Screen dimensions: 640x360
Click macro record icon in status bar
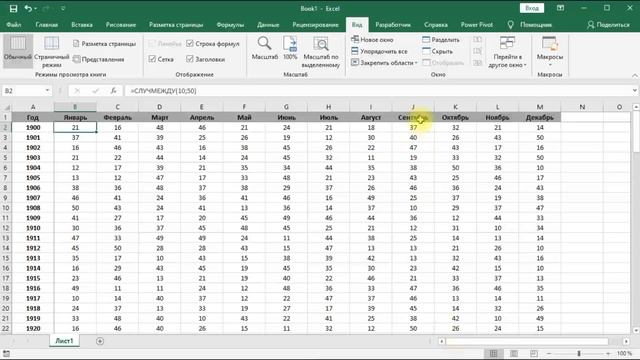(x=7, y=353)
